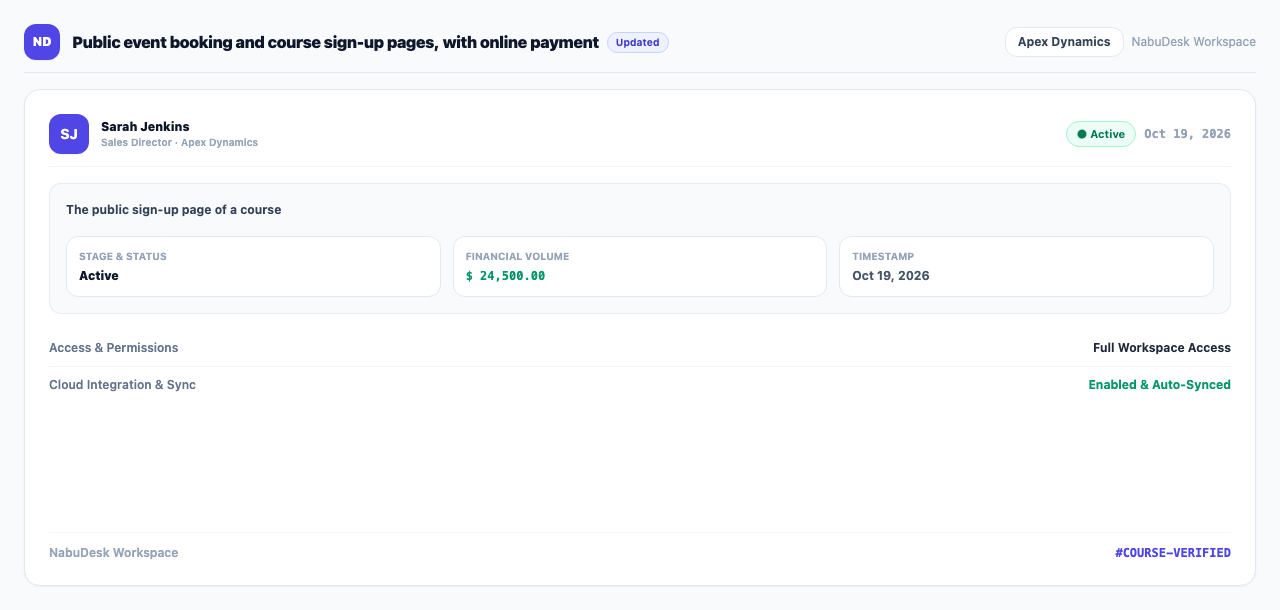Click the Full Workspace Access value
The height and width of the screenshot is (610, 1280).
click(1162, 348)
